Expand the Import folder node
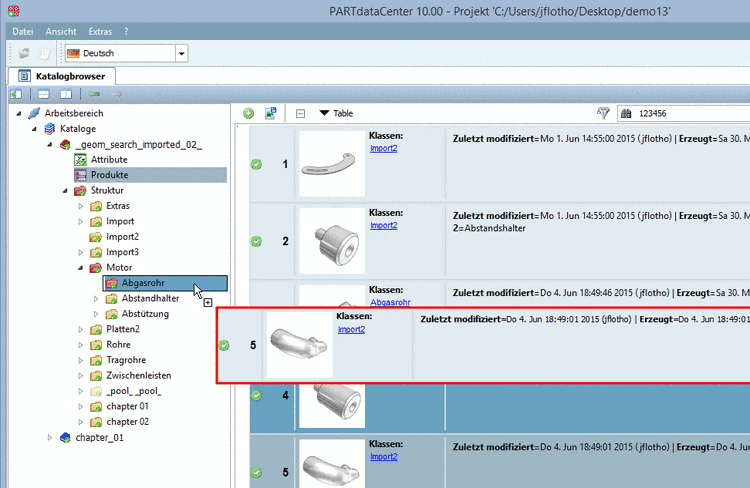 pos(80,222)
